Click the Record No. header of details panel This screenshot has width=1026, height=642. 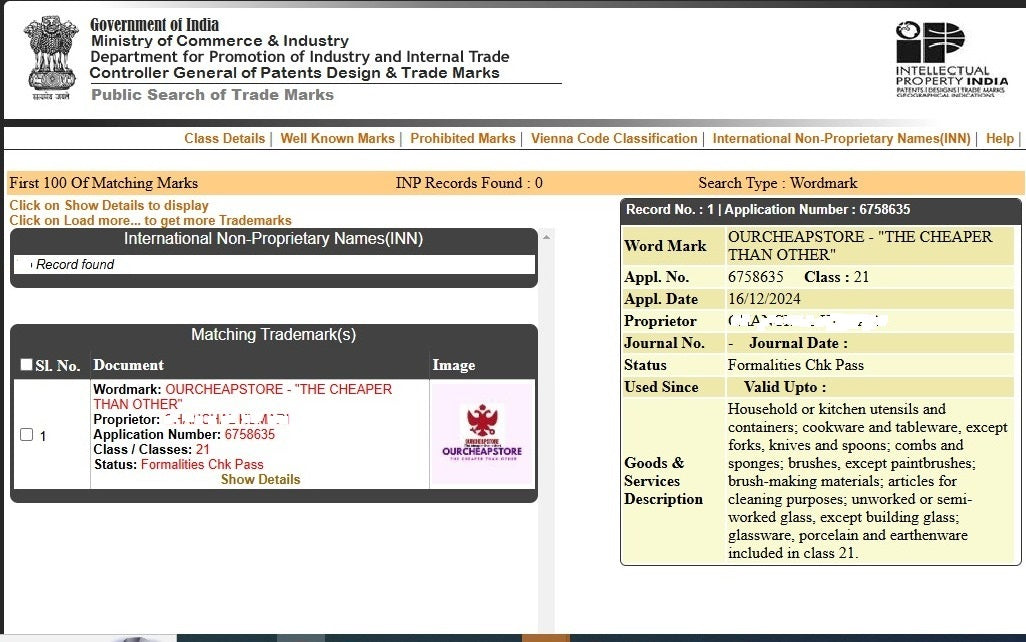click(x=767, y=210)
